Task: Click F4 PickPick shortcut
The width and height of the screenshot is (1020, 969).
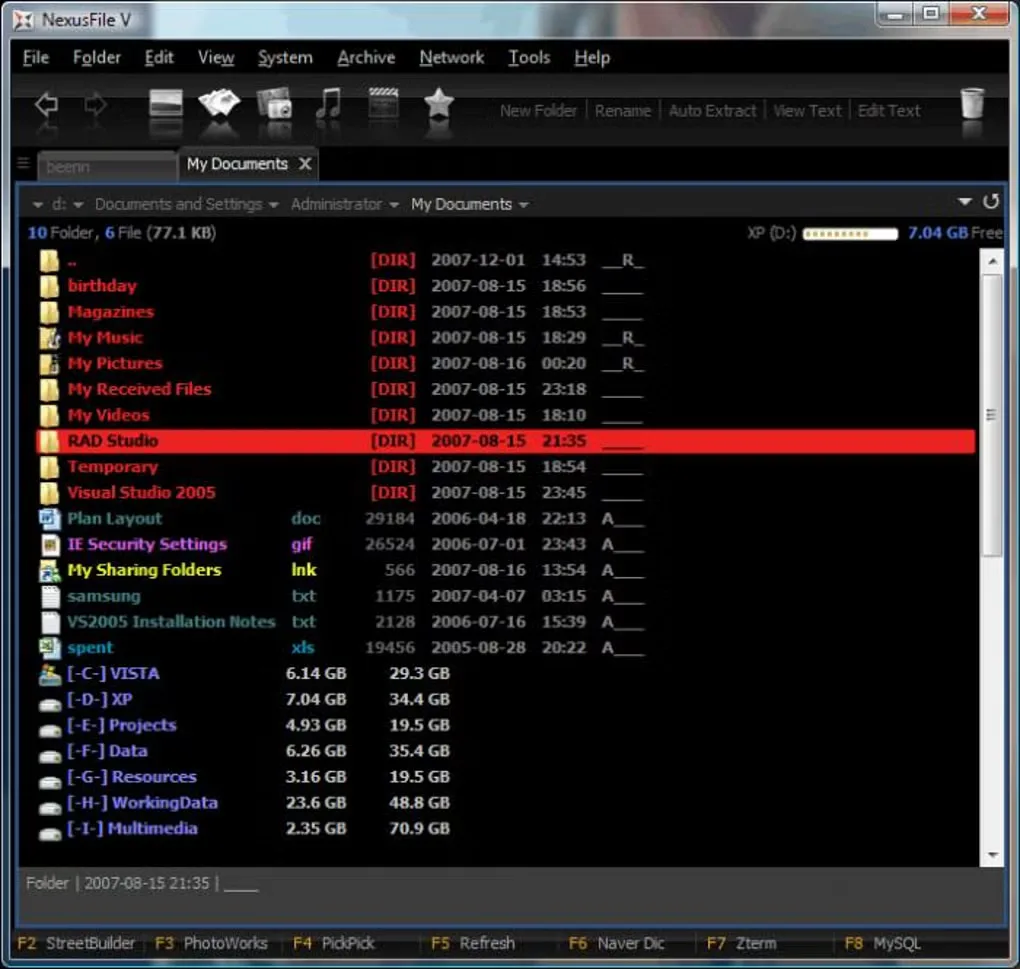Action: (334, 944)
